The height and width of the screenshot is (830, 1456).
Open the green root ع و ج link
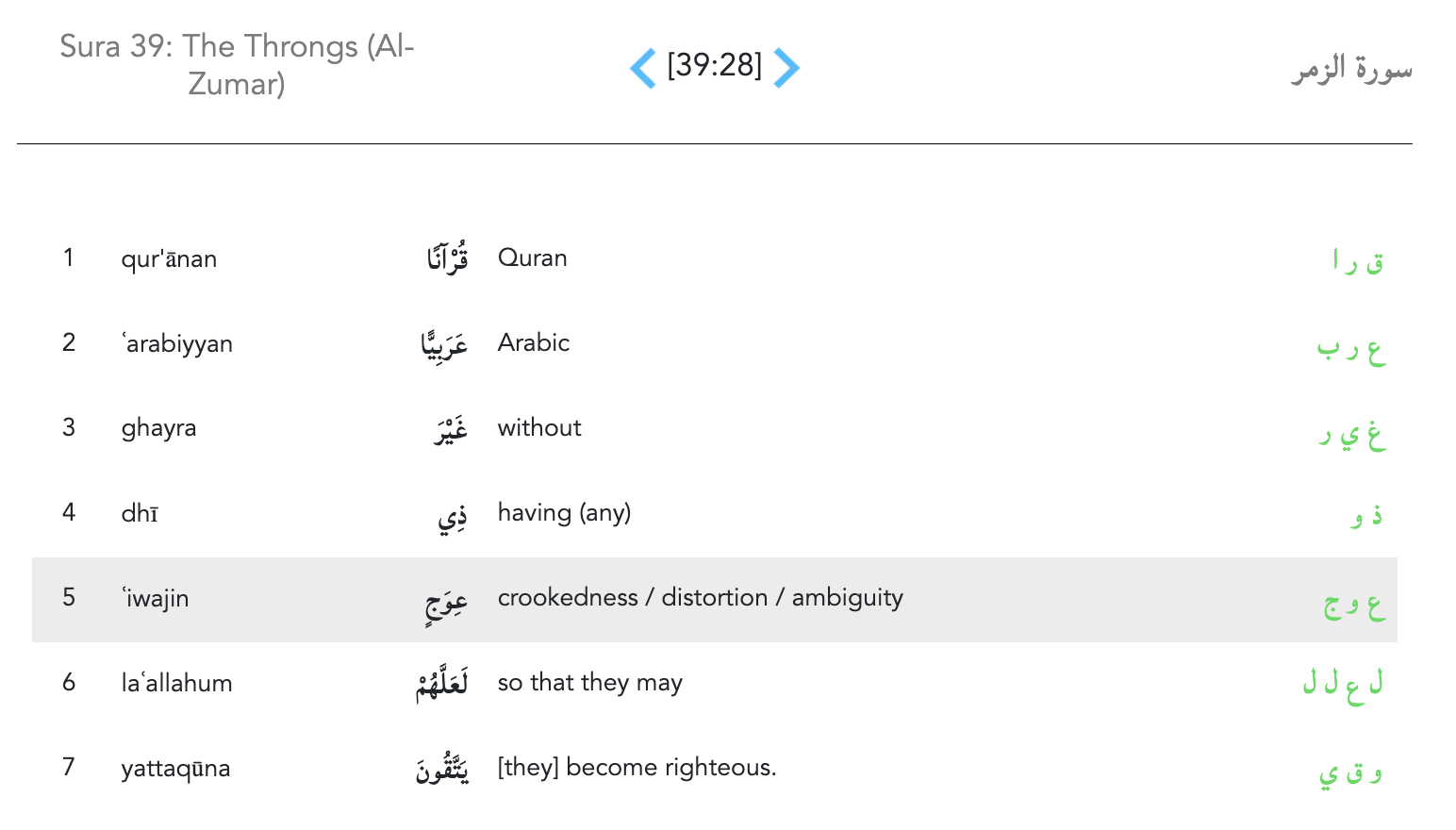point(1354,603)
